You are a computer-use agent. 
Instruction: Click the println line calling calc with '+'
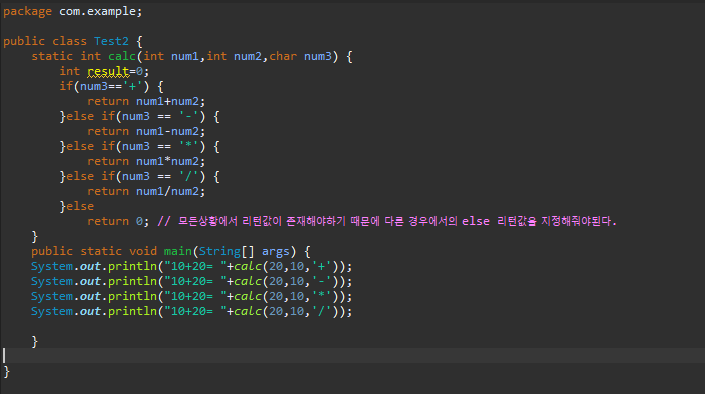point(192,266)
